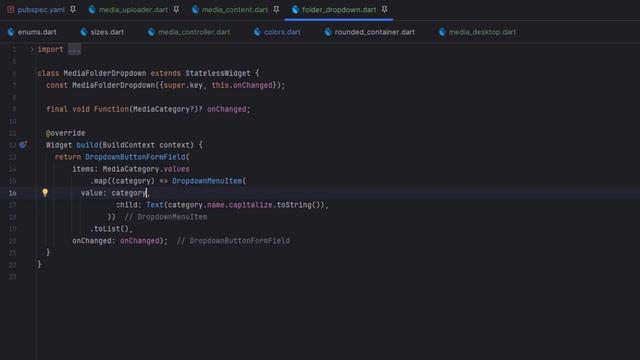Click the YAML file icon on pubspec.yaml
The height and width of the screenshot is (360, 640).
11,9
